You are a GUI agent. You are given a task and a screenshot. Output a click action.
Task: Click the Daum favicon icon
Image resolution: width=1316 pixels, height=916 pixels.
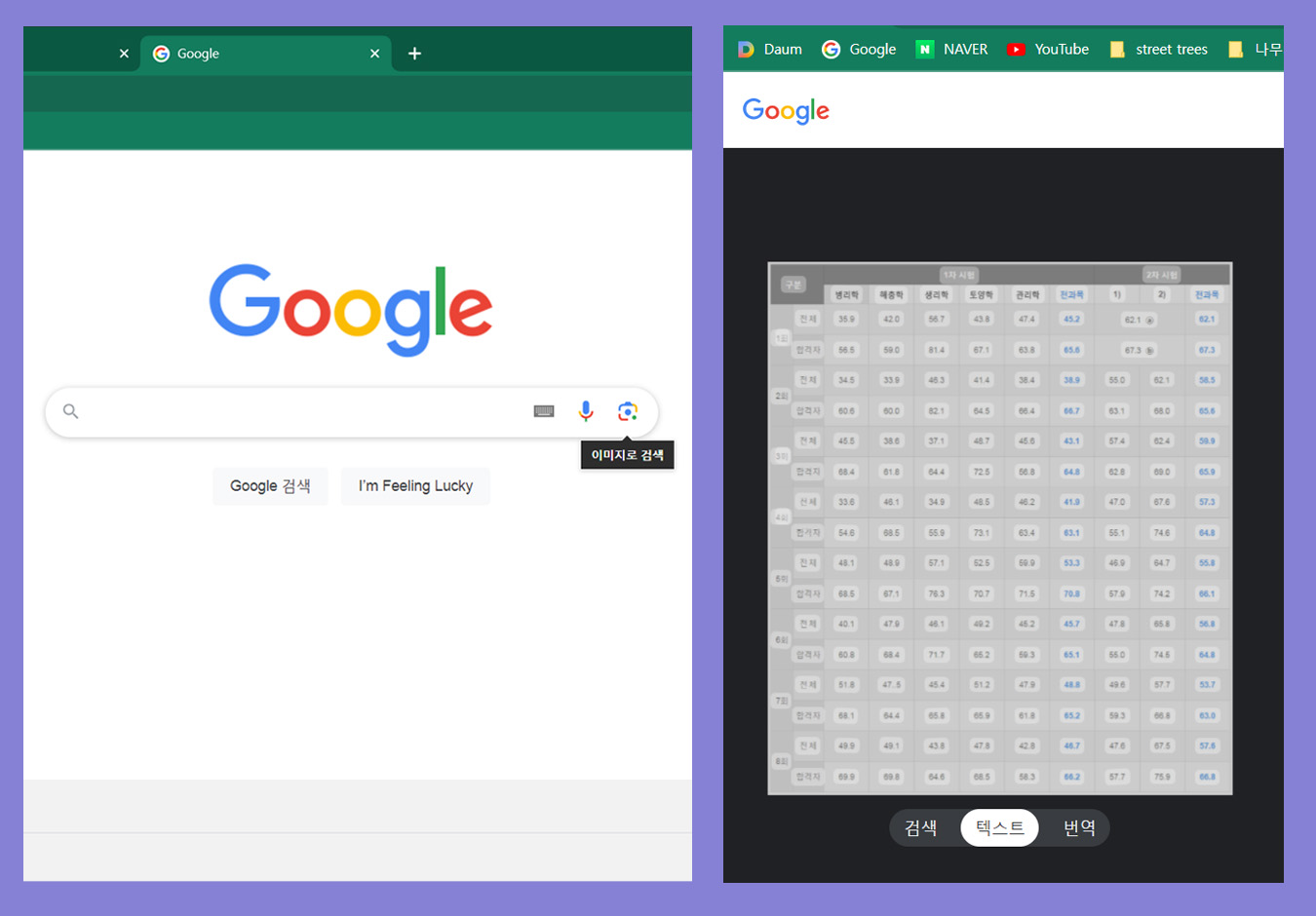click(x=746, y=49)
